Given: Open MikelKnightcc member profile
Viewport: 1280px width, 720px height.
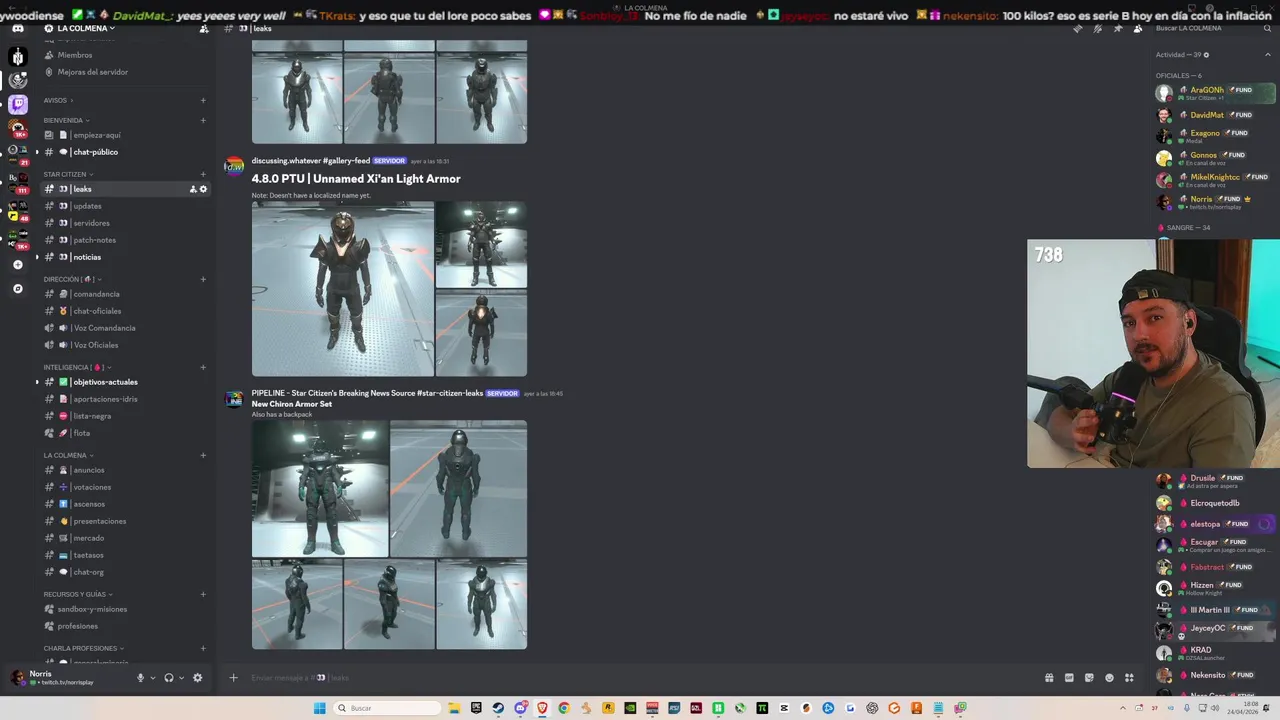Looking at the screenshot, I should (1215, 177).
